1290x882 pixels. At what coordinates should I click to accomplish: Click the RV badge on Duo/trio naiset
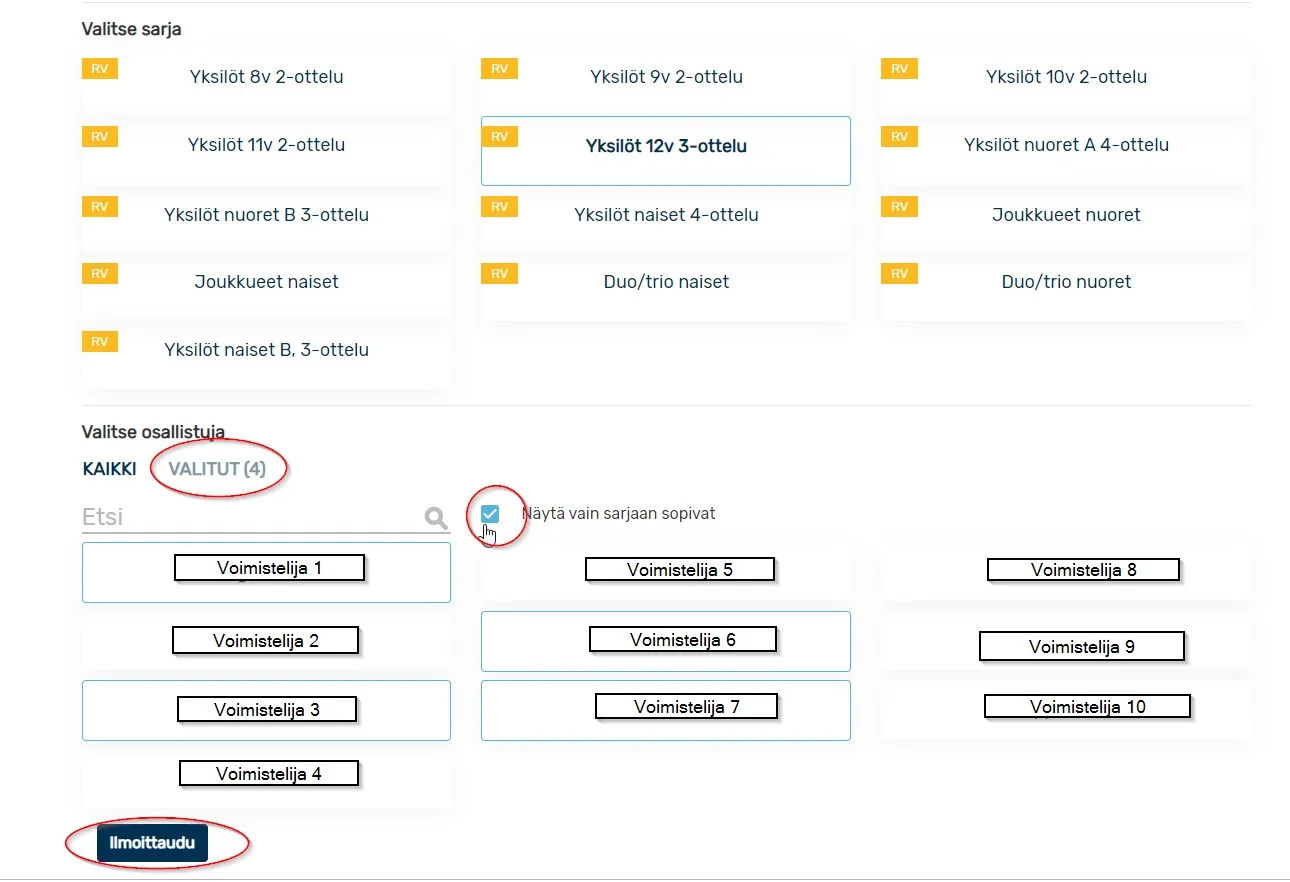click(x=499, y=274)
